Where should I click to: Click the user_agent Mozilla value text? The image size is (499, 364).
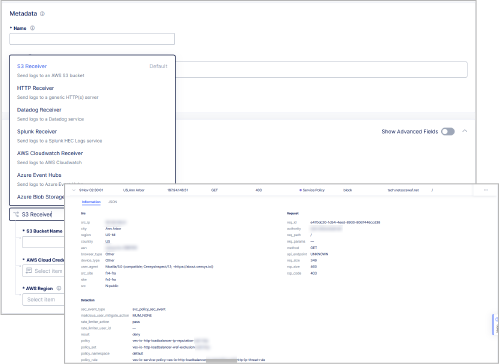pyautogui.click(x=159, y=267)
